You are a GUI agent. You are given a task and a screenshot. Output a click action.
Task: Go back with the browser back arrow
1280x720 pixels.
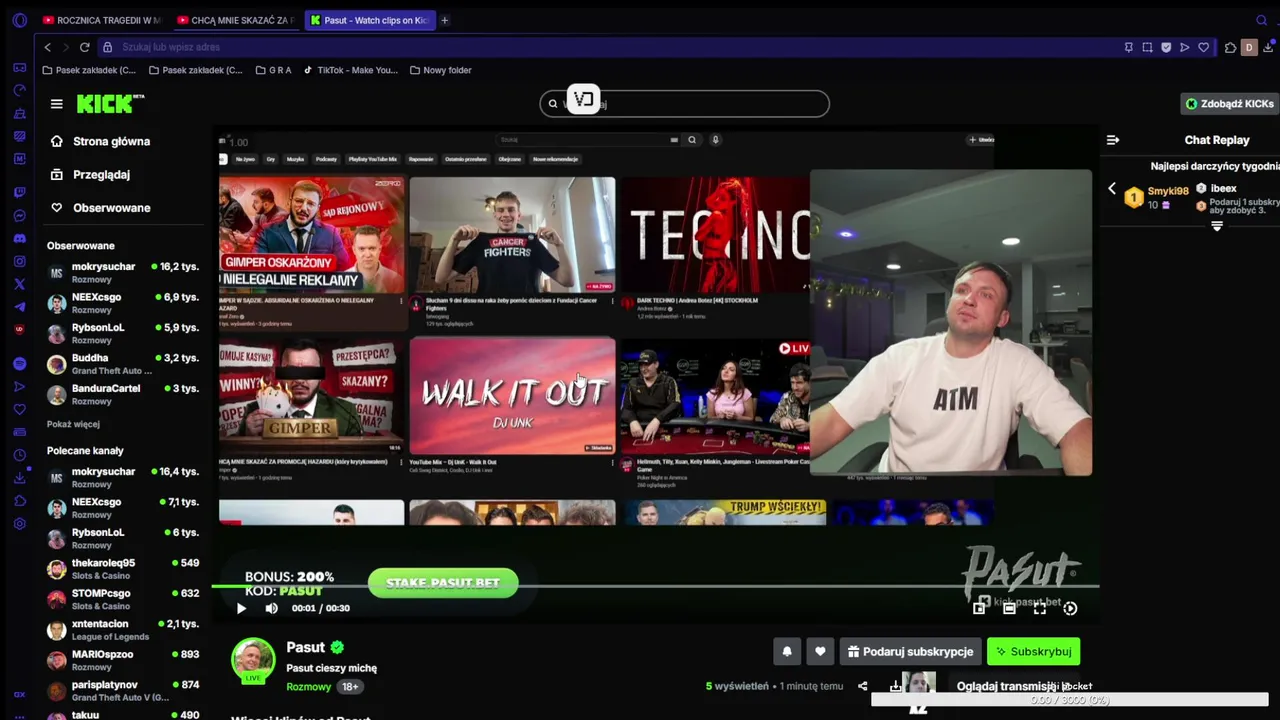tap(47, 47)
